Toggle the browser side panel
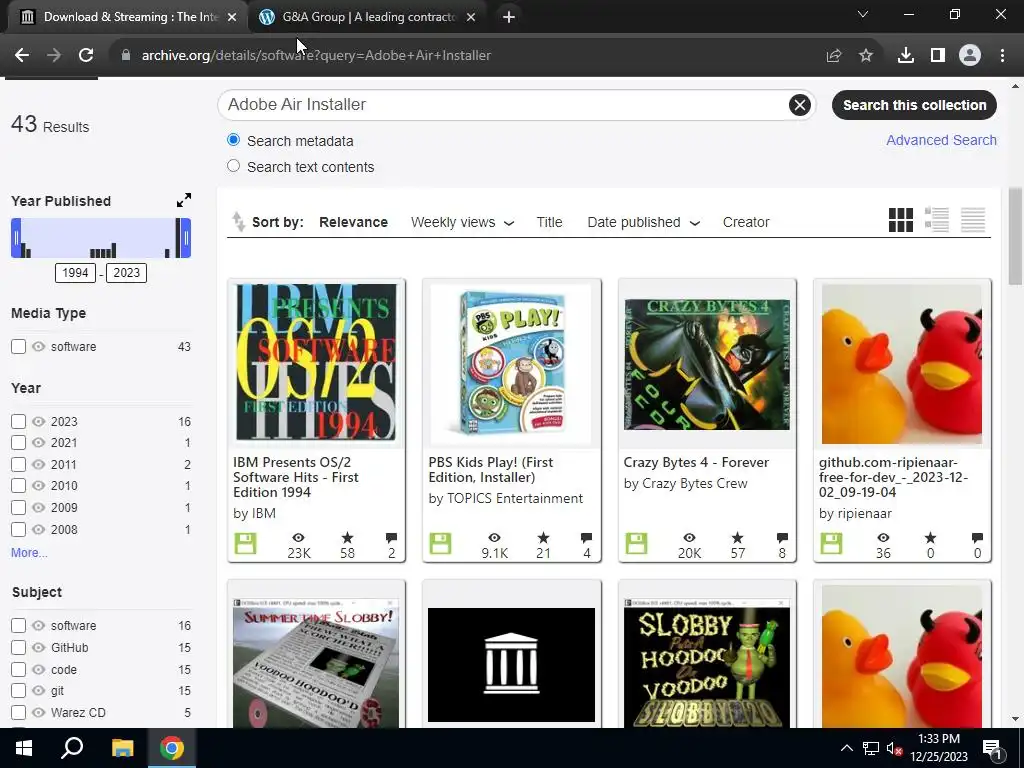The image size is (1024, 768). pyautogui.click(x=938, y=56)
